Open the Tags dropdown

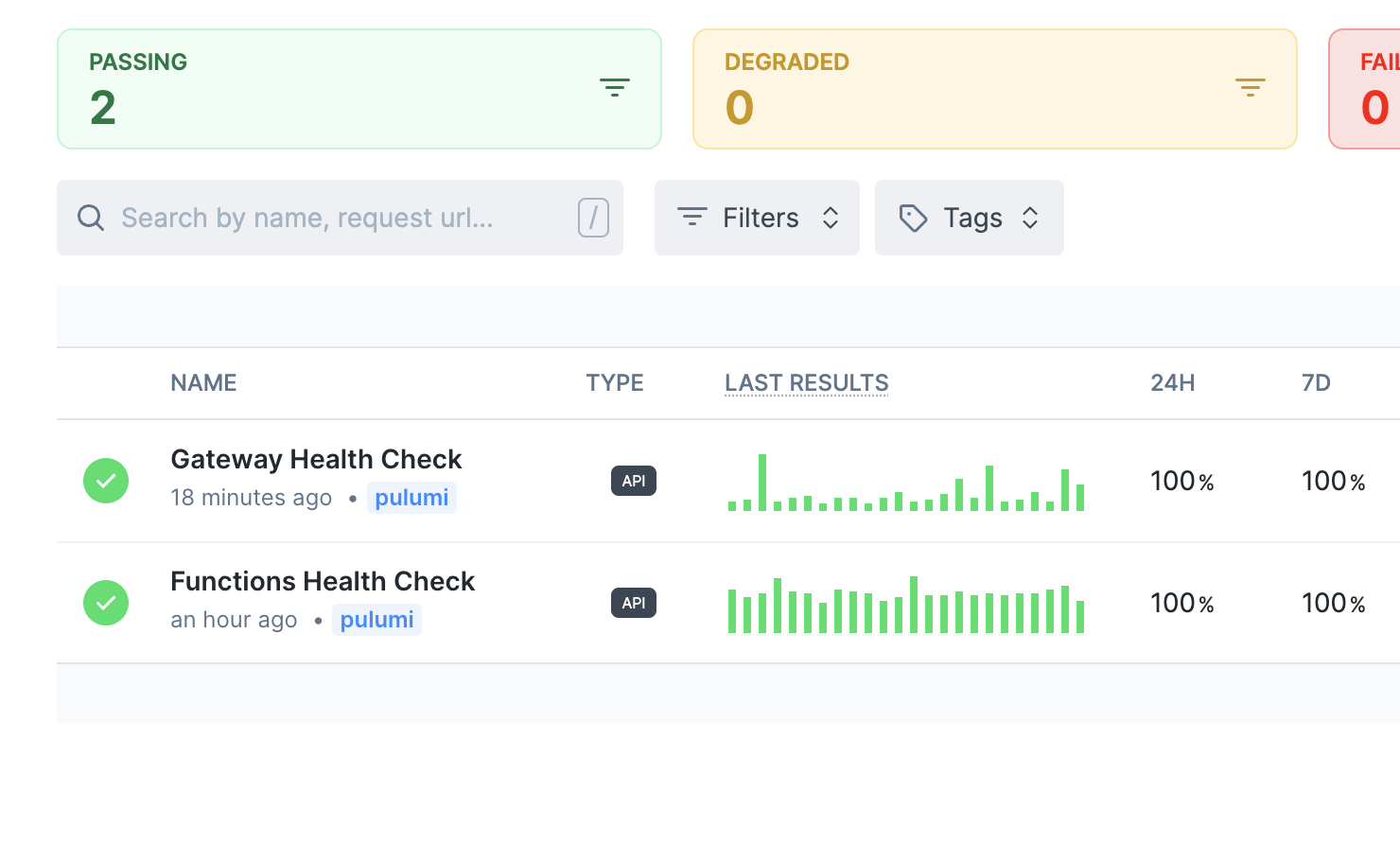[x=969, y=218]
